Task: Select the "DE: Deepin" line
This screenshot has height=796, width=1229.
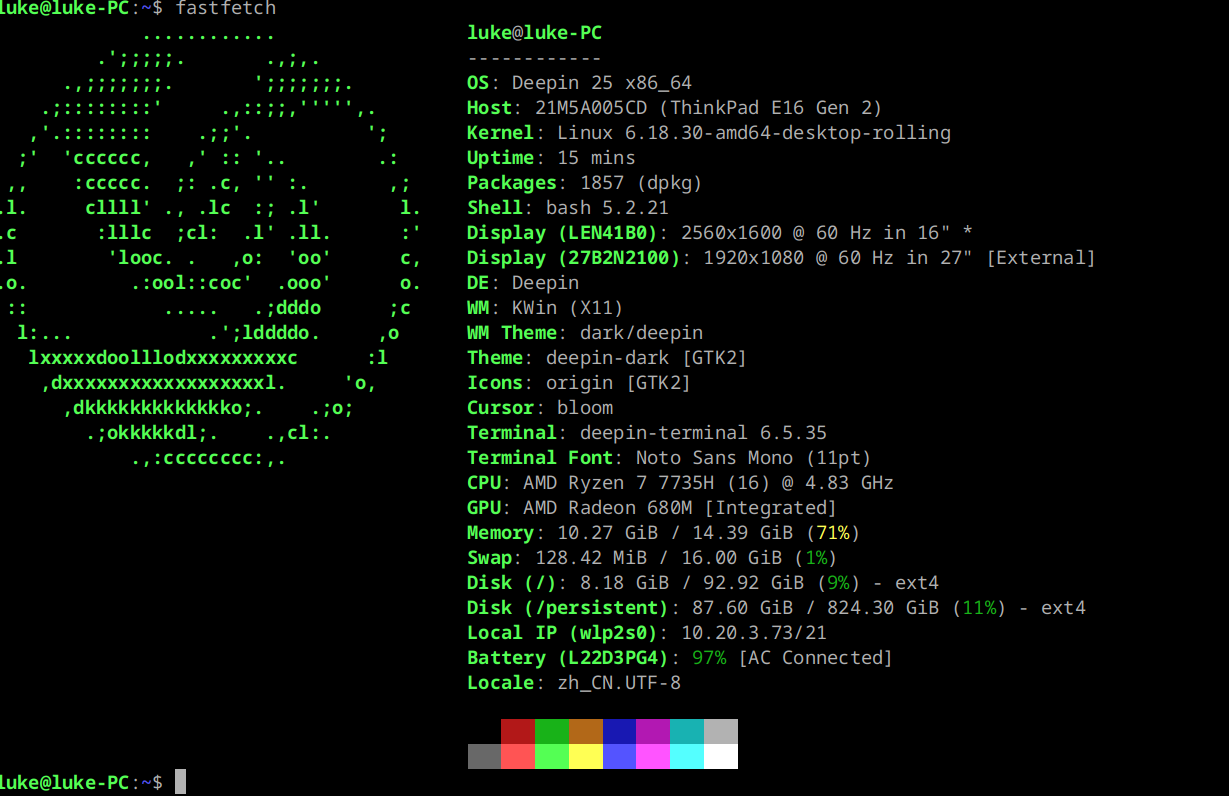Action: tap(523, 283)
